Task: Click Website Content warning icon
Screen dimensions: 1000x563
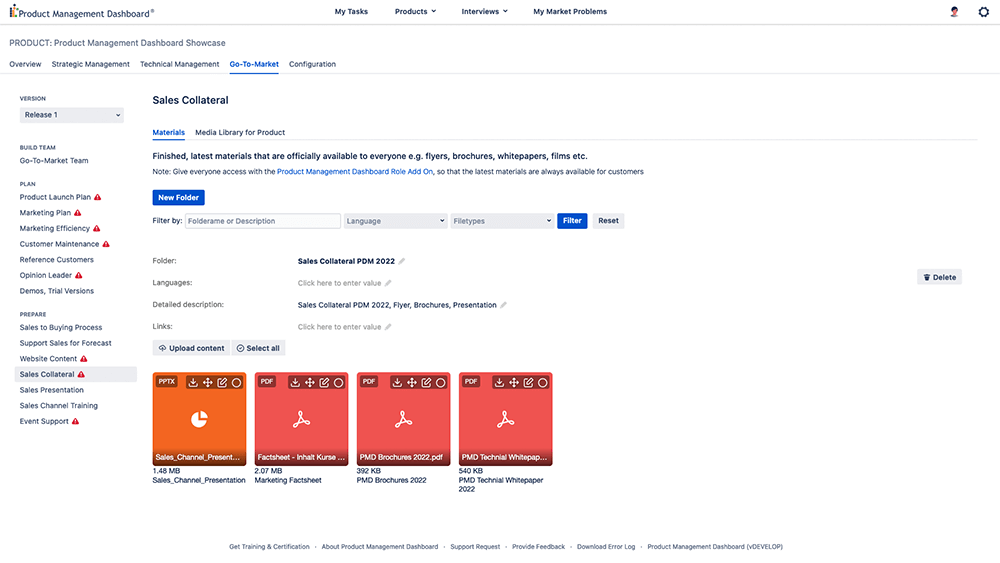Action: 84,359
